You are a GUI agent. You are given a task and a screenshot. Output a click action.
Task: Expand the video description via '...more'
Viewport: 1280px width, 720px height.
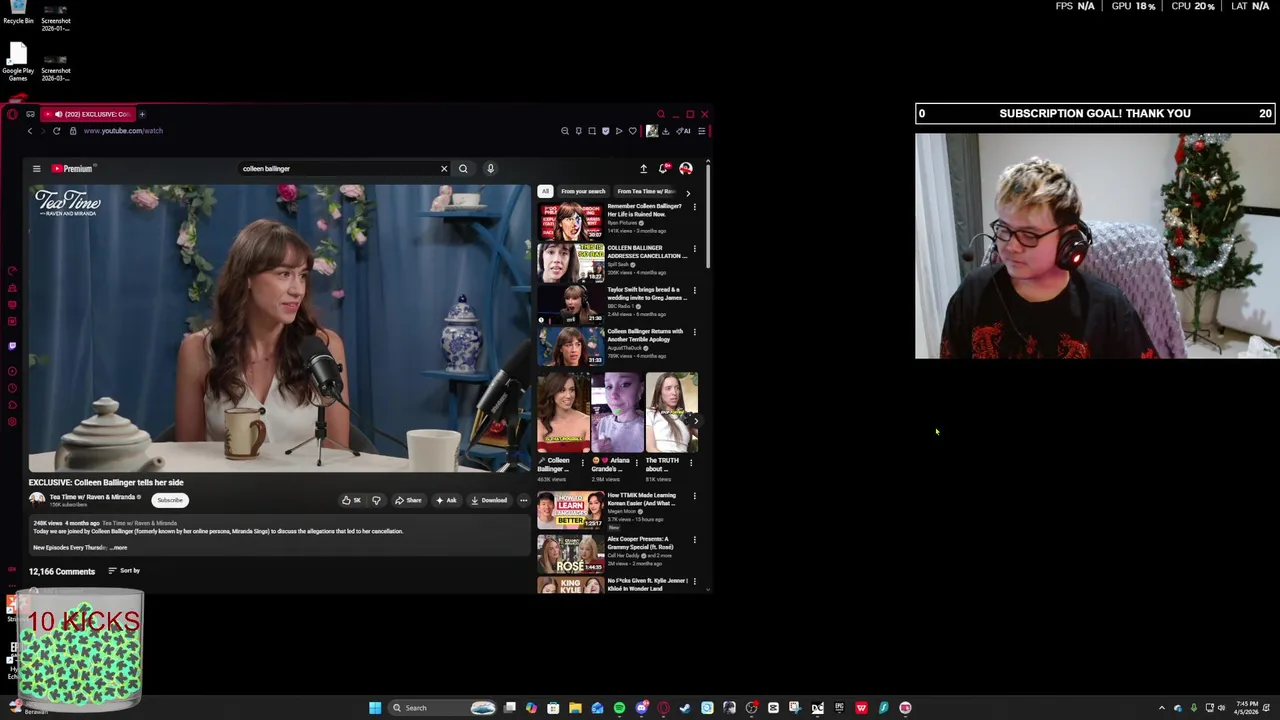pyautogui.click(x=119, y=548)
